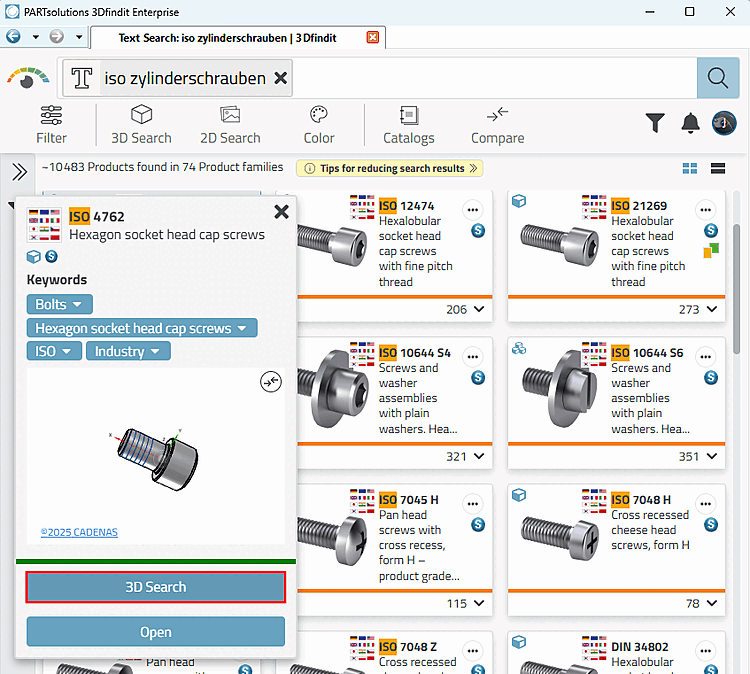Expand the ISO keyword dropdown

point(54,351)
